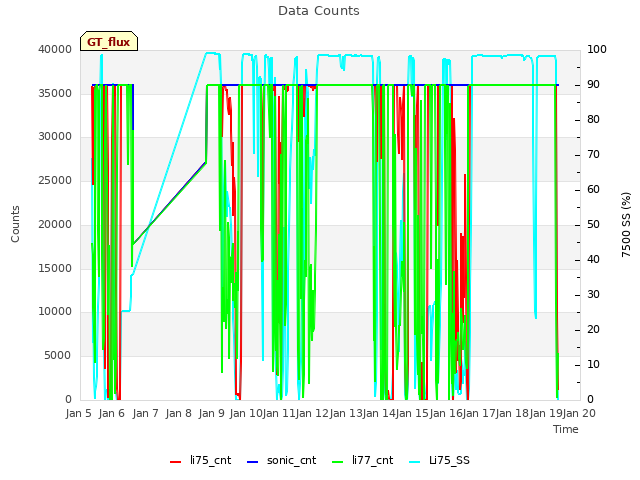This screenshot has height=480, width=640.
Task: Click the 30 percent right-axis label
Action: [x=593, y=294]
